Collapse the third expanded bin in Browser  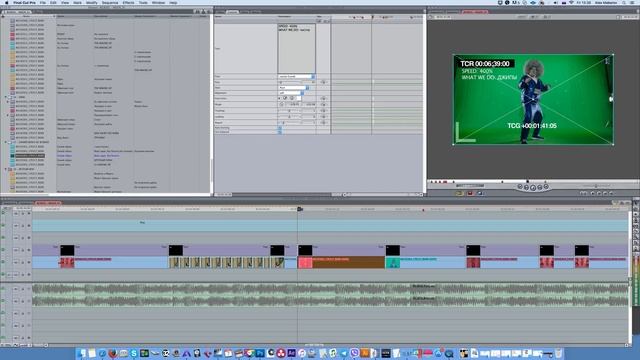point(6,169)
